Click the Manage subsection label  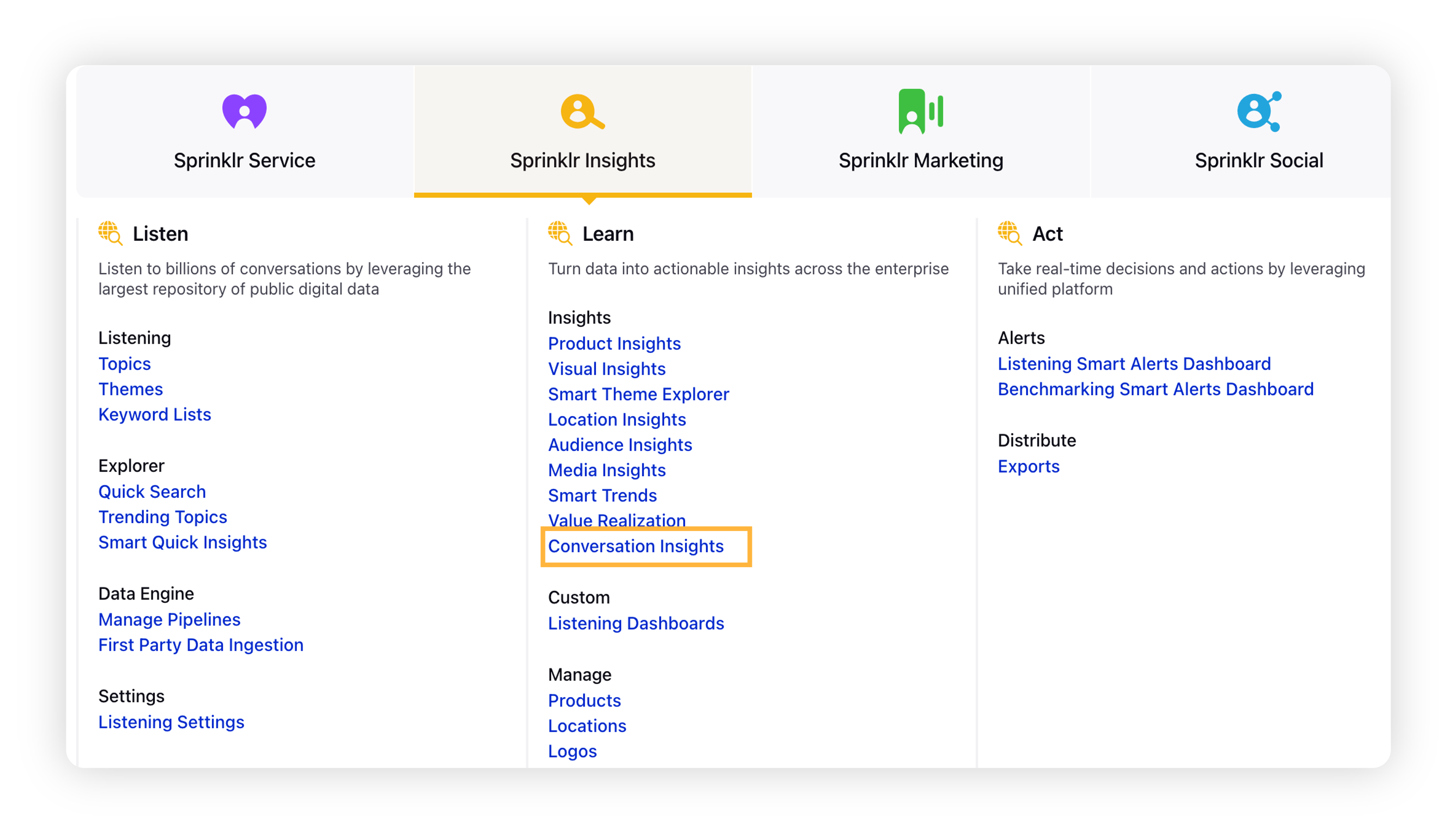click(x=579, y=674)
